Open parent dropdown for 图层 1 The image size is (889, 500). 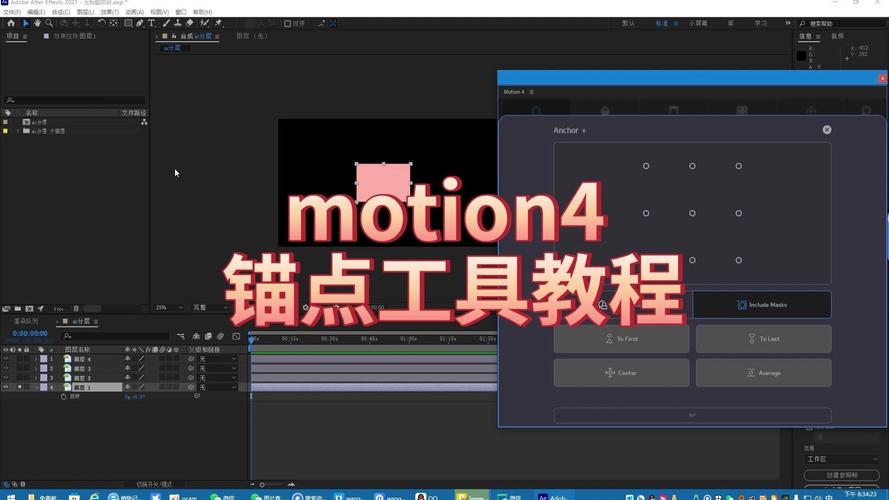tap(217, 387)
